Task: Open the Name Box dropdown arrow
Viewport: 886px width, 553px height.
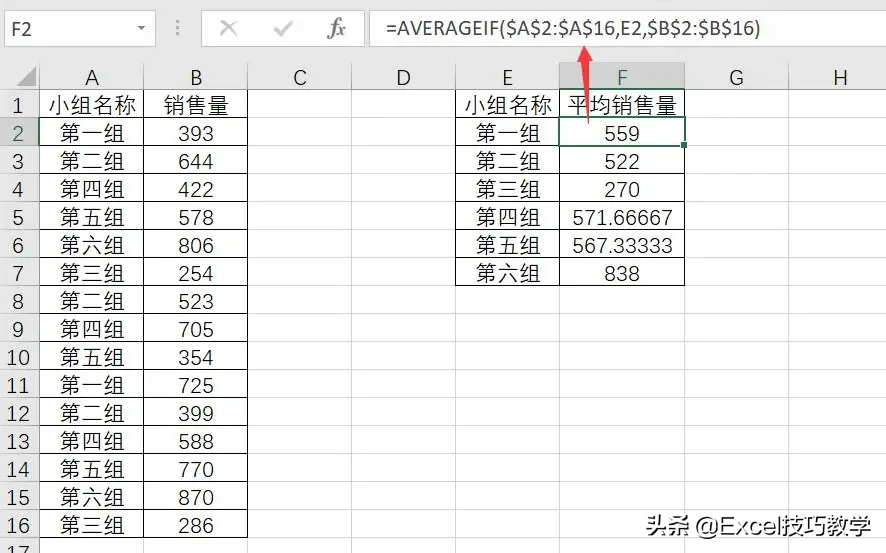Action: coord(141,28)
